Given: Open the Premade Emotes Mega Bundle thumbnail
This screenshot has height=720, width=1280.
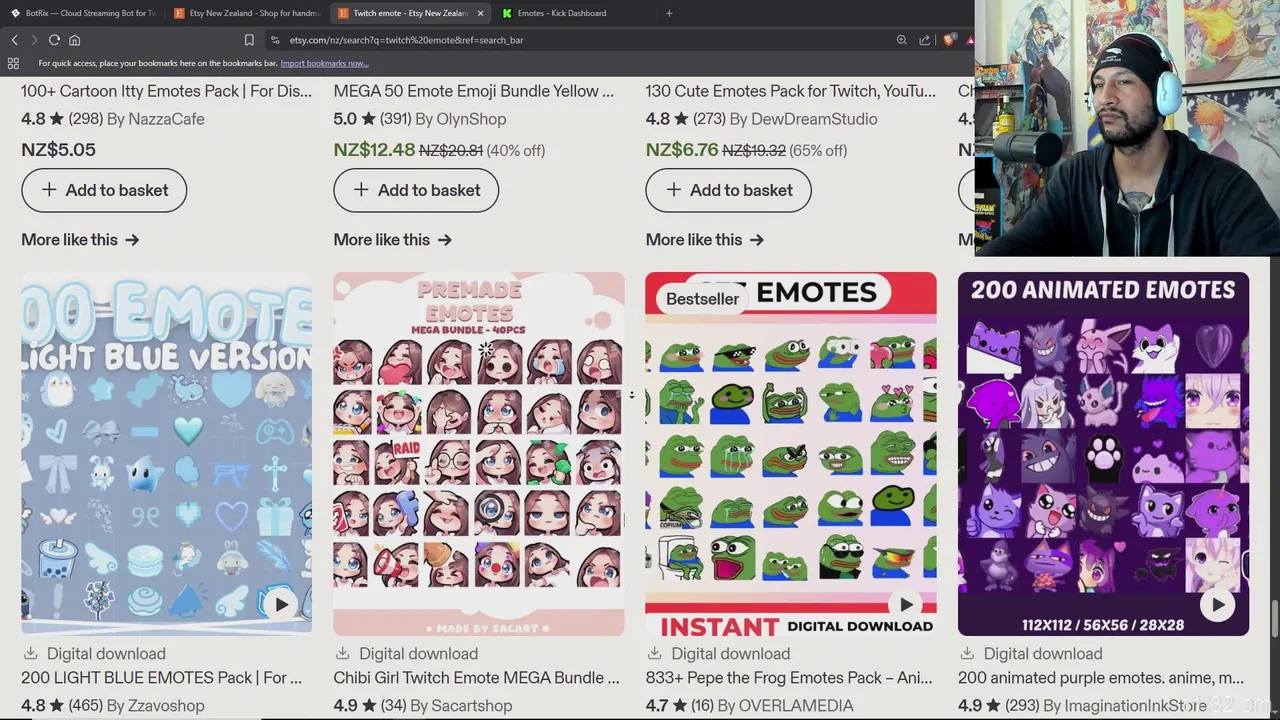Looking at the screenshot, I should tap(479, 453).
